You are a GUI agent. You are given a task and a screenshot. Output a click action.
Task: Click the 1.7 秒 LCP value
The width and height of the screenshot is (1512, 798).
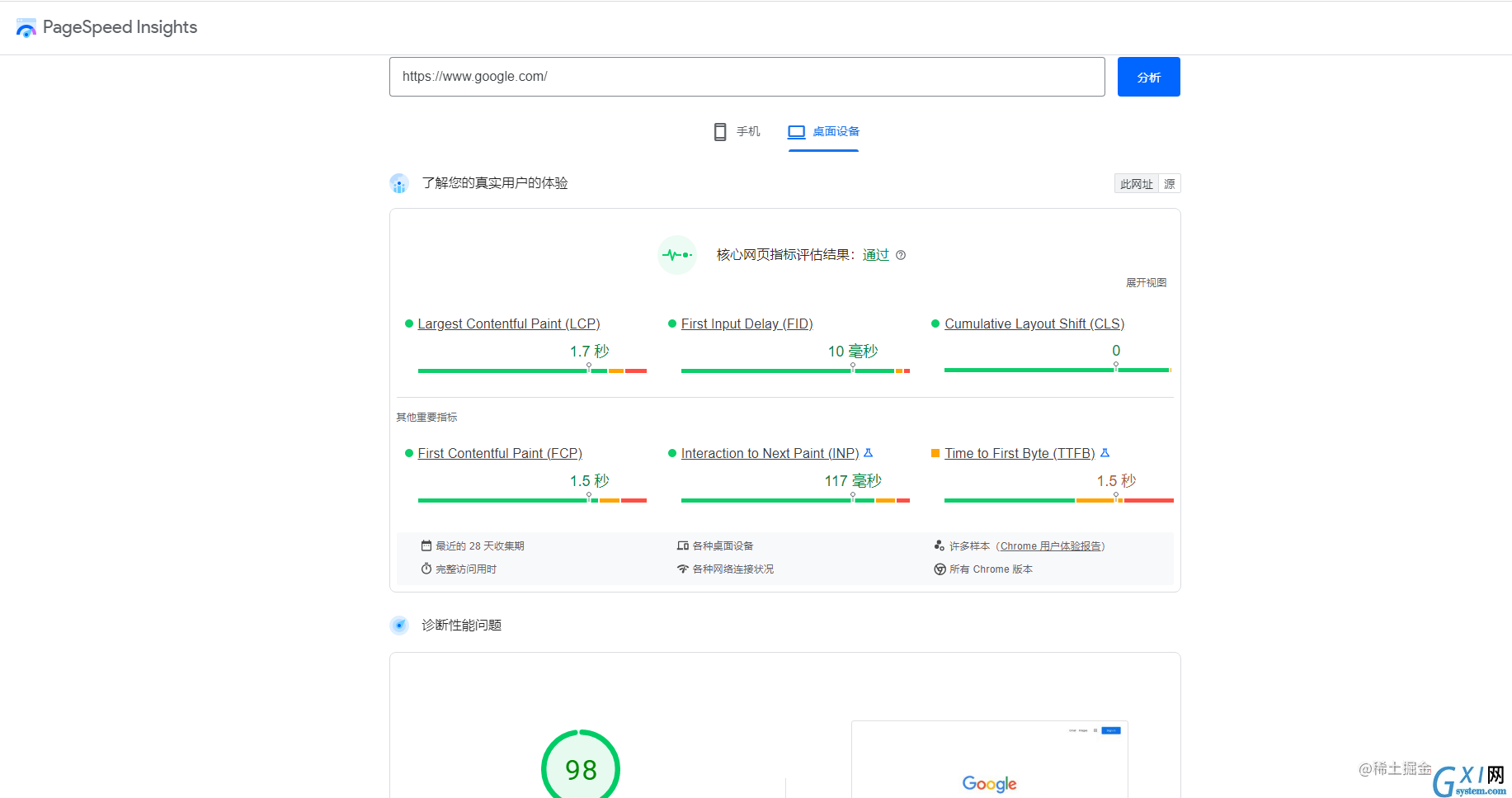589,352
